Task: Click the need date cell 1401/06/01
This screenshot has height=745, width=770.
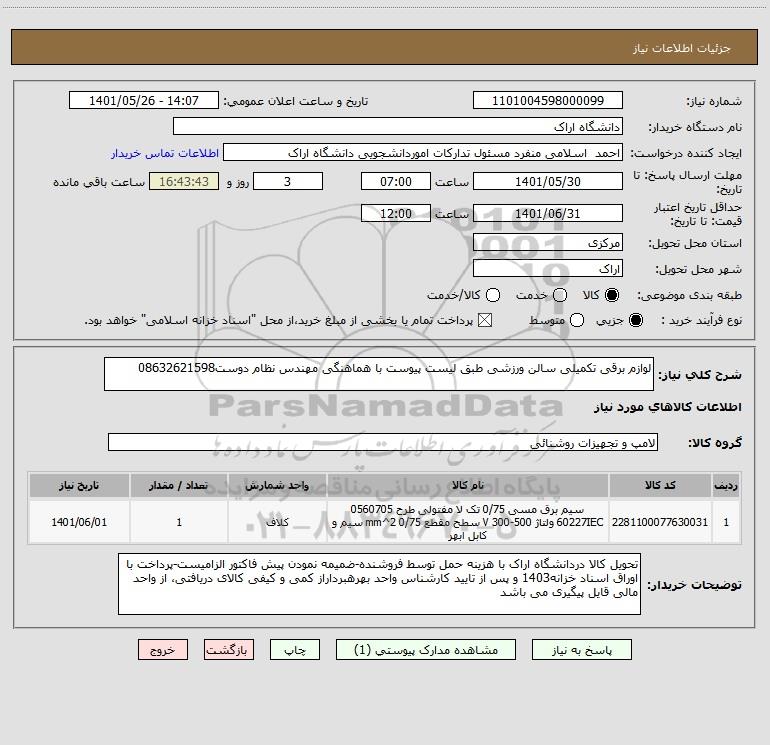Action: point(79,522)
